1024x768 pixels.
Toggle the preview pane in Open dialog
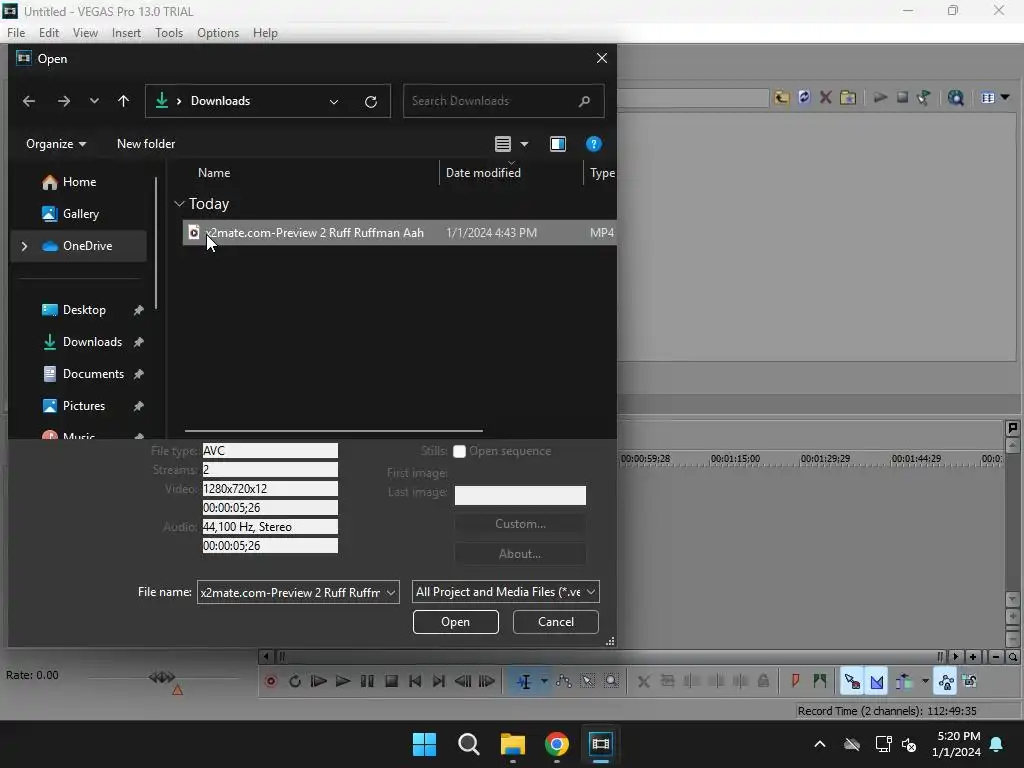pyautogui.click(x=558, y=144)
